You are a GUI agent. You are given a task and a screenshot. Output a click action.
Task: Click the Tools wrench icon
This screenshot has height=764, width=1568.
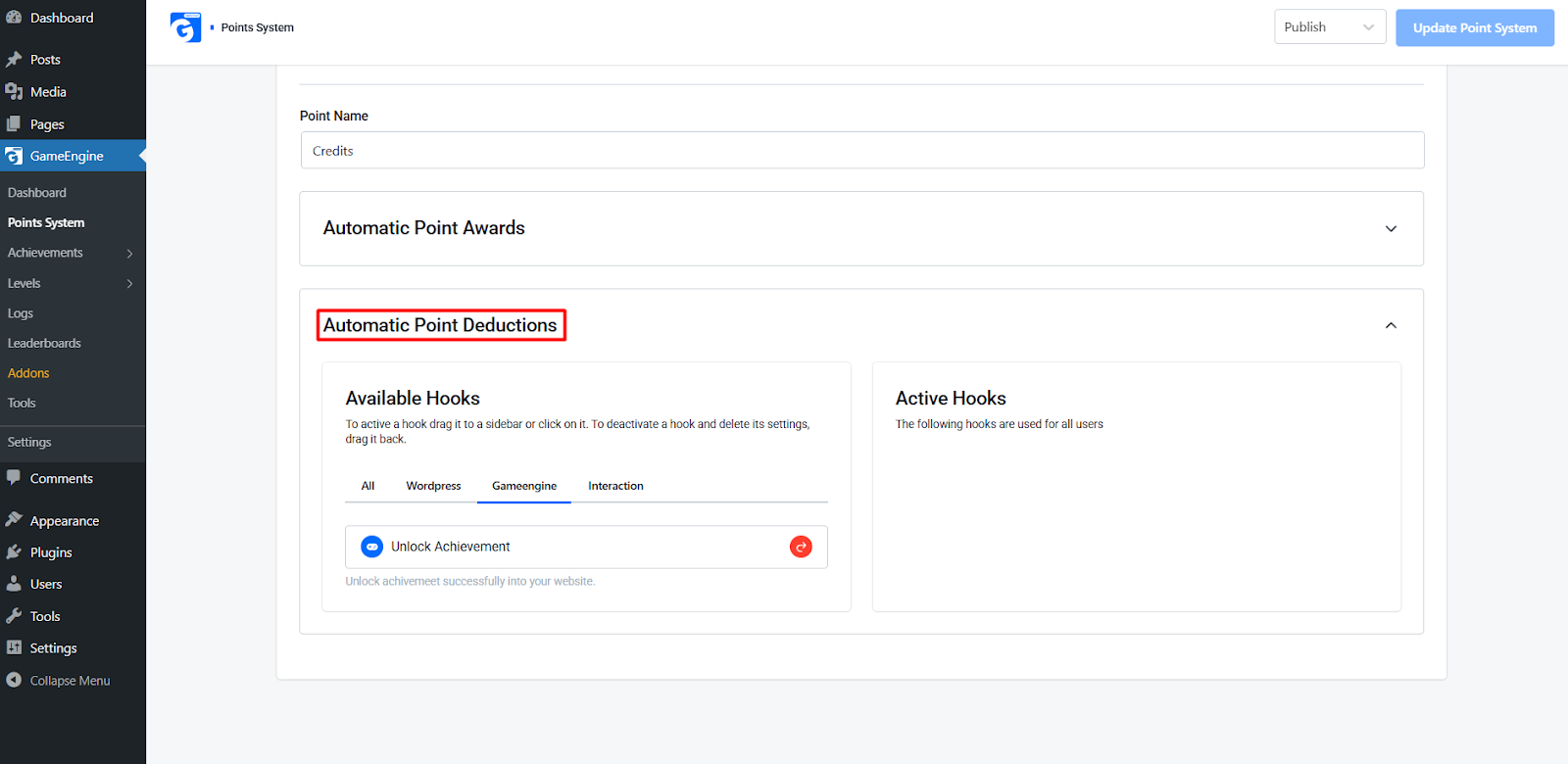pos(14,616)
